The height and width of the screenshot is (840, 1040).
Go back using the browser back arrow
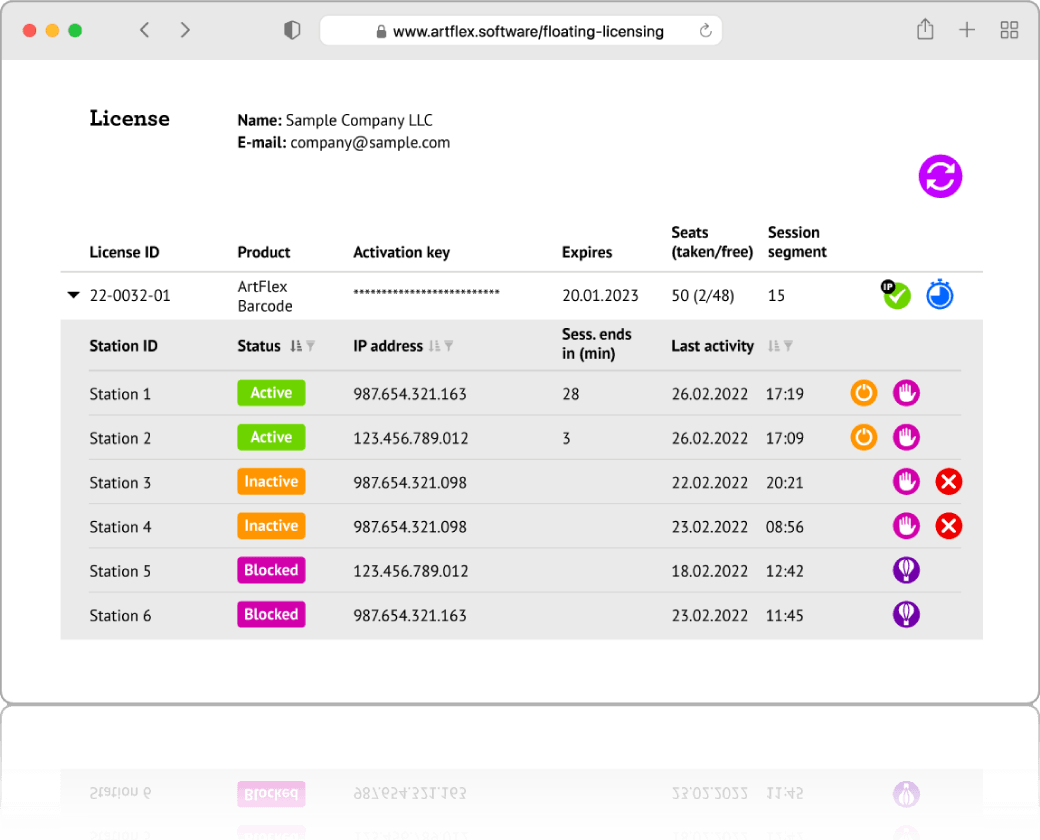(x=145, y=30)
